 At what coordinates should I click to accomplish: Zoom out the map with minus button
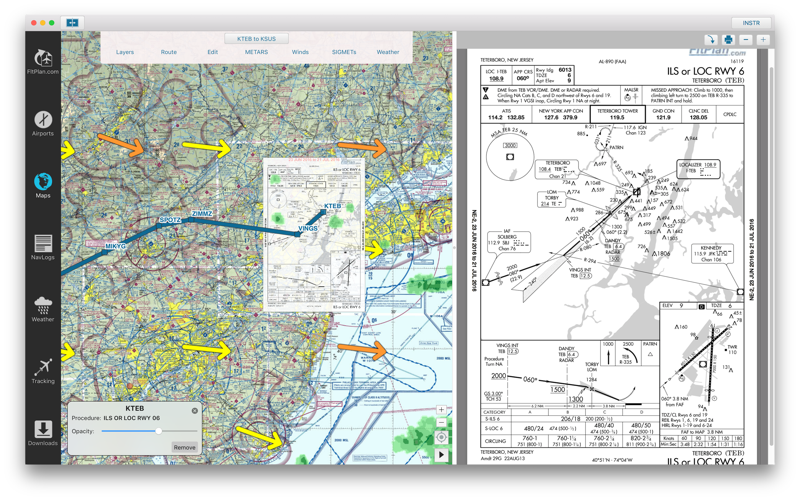tap(441, 422)
